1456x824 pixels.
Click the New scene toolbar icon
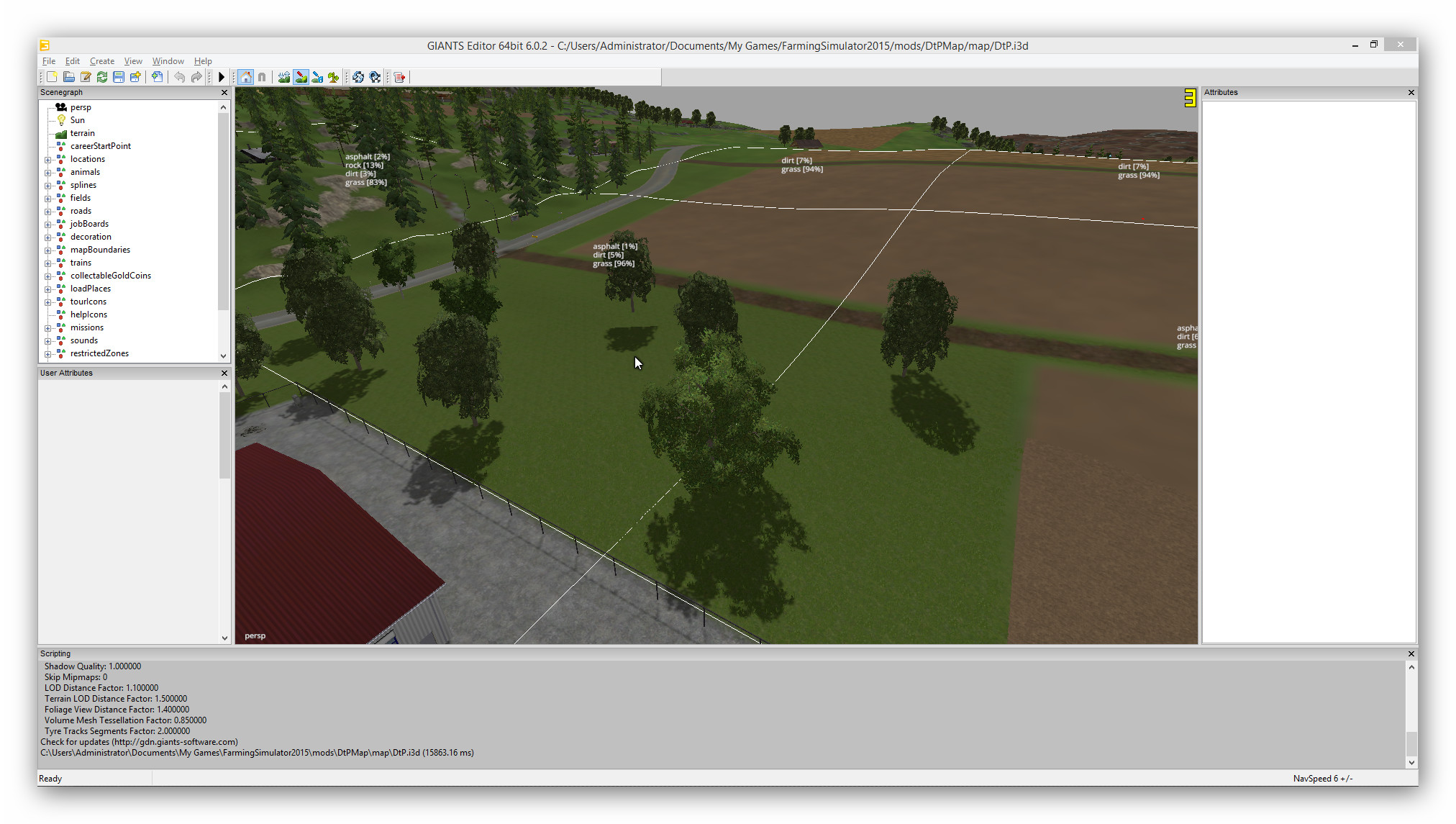point(53,77)
